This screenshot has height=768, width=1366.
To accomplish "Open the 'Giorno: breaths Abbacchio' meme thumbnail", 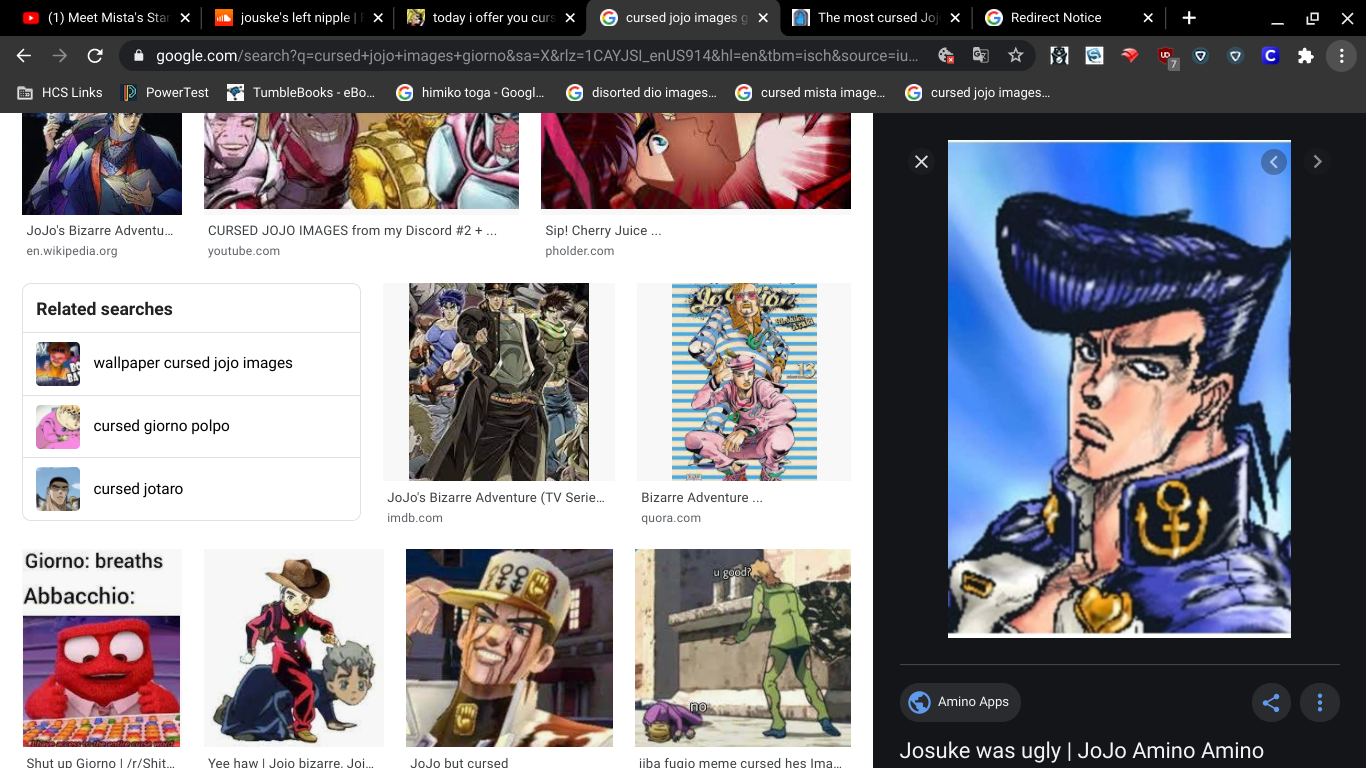I will click(x=102, y=648).
